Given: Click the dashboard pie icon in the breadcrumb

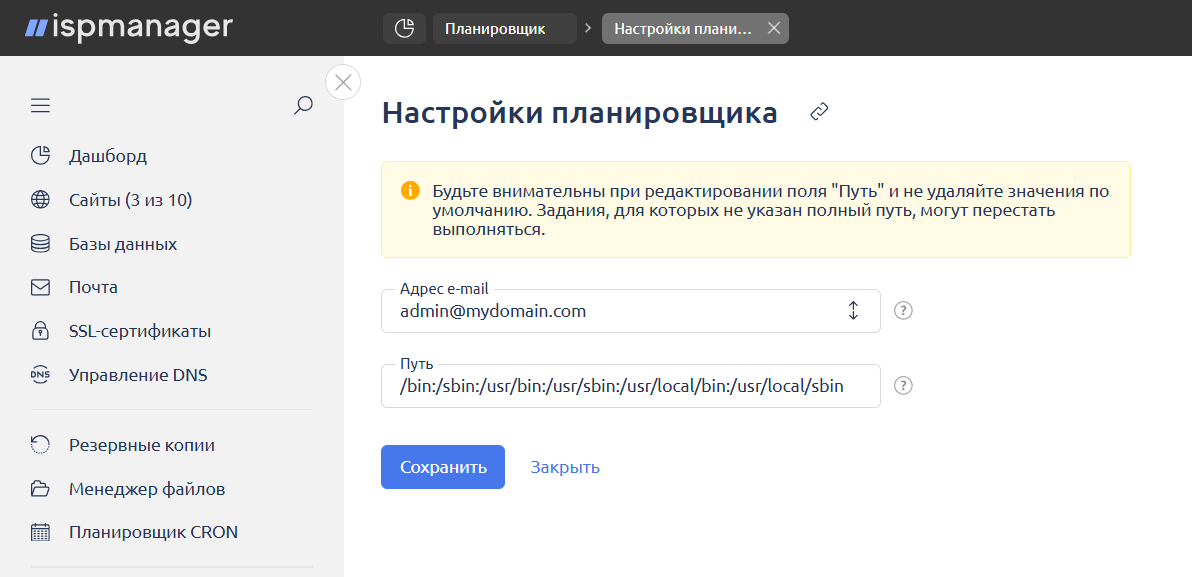Looking at the screenshot, I should click(x=404, y=27).
